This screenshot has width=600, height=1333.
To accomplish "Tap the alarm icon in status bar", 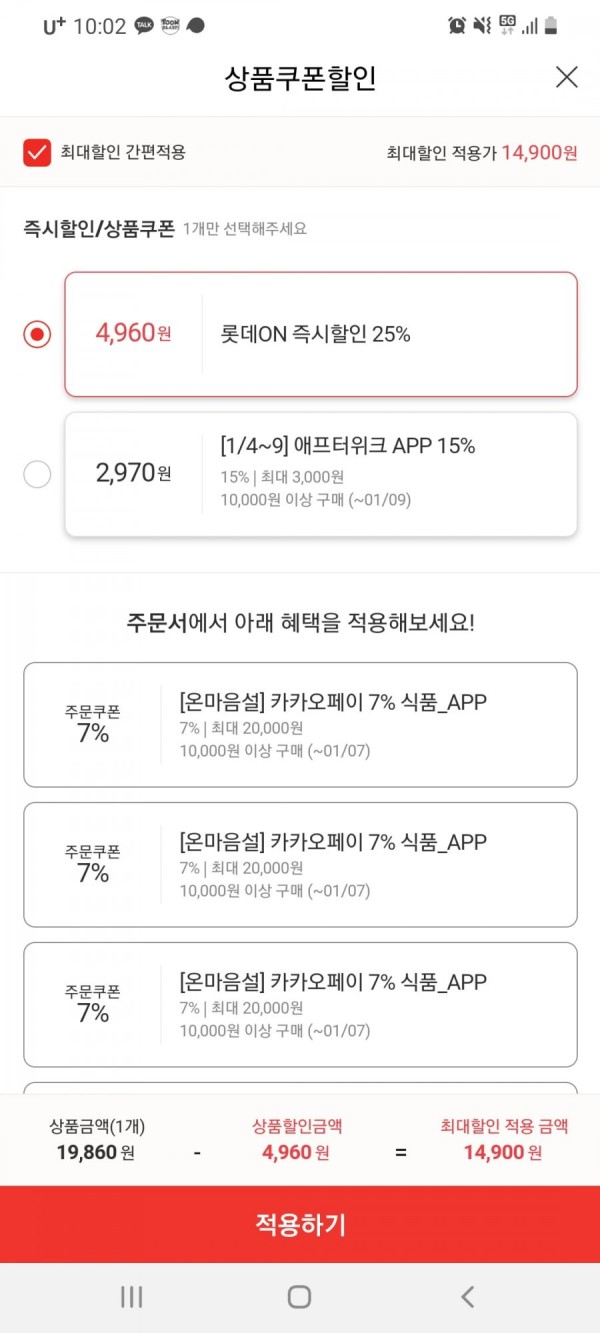I will click(457, 26).
